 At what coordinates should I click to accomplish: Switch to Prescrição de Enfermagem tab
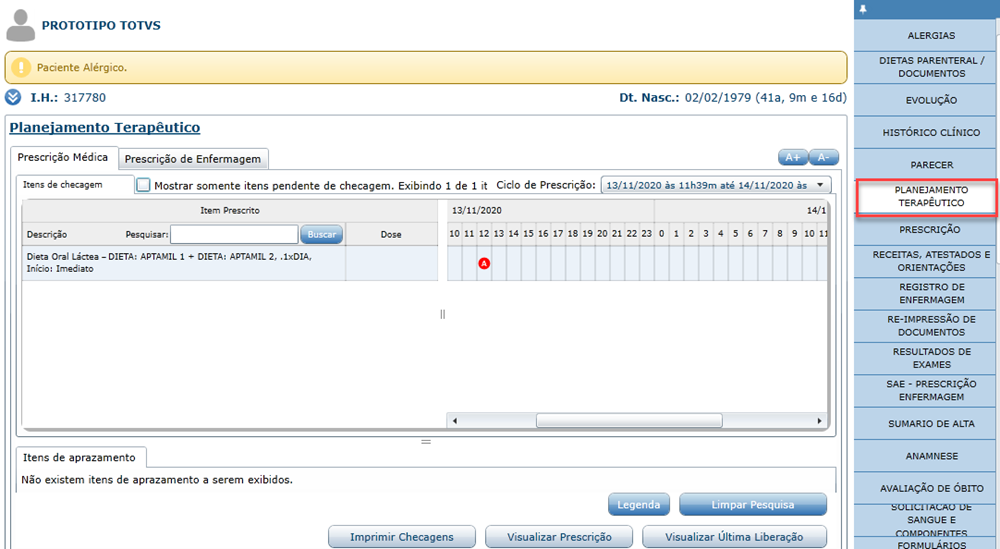(x=193, y=159)
